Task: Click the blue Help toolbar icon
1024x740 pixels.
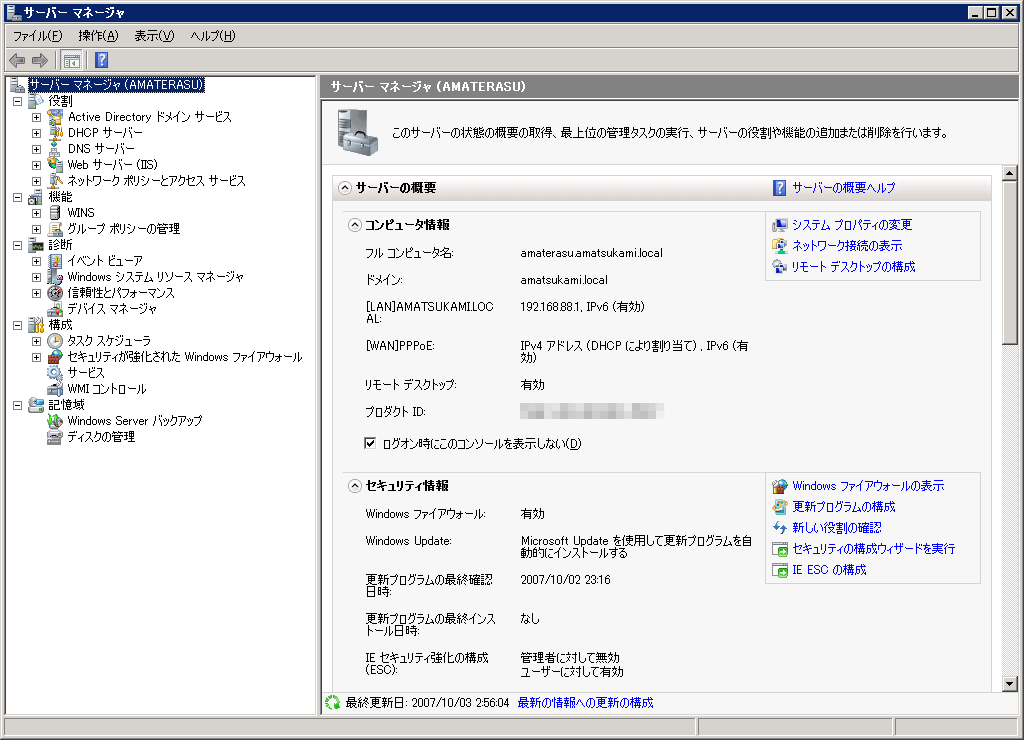Action: 101,60
